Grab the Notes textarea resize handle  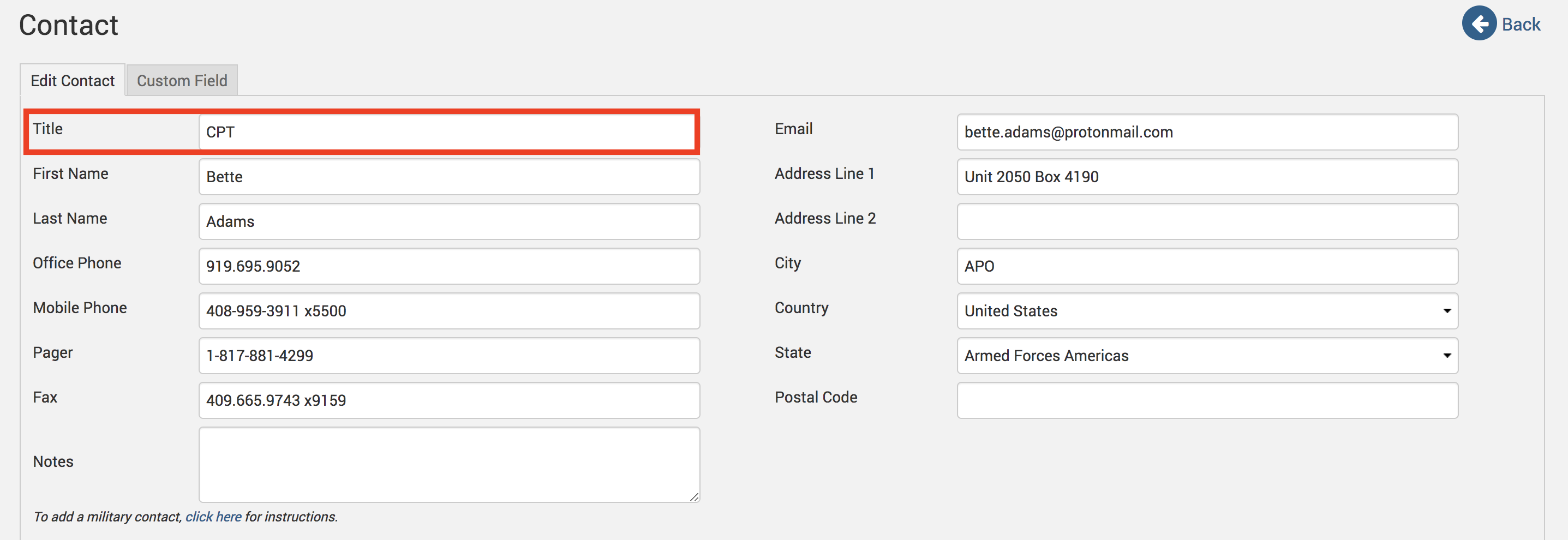click(x=694, y=497)
